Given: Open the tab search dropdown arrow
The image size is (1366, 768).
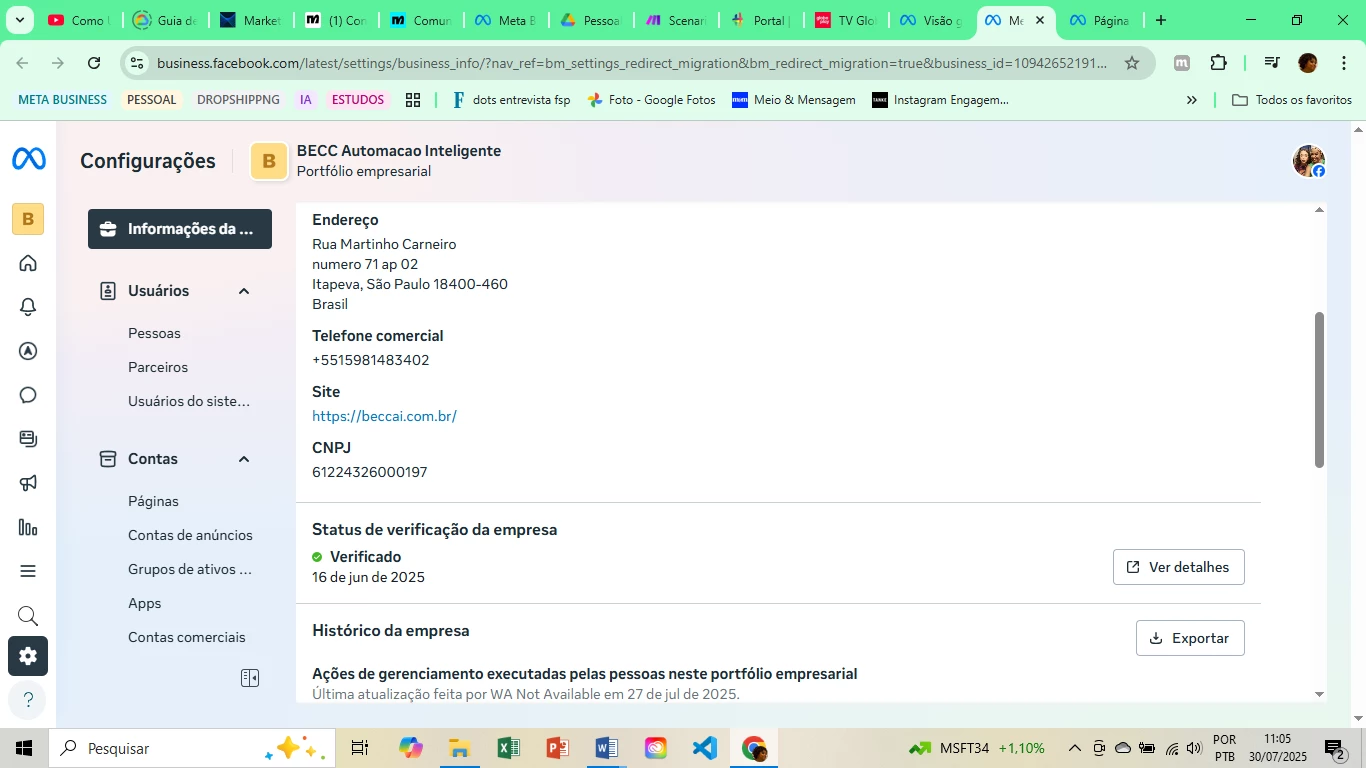Looking at the screenshot, I should [19, 20].
